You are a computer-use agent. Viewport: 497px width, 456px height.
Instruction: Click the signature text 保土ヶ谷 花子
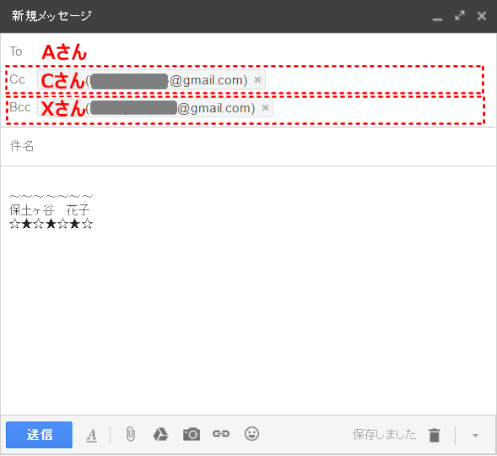(x=49, y=210)
